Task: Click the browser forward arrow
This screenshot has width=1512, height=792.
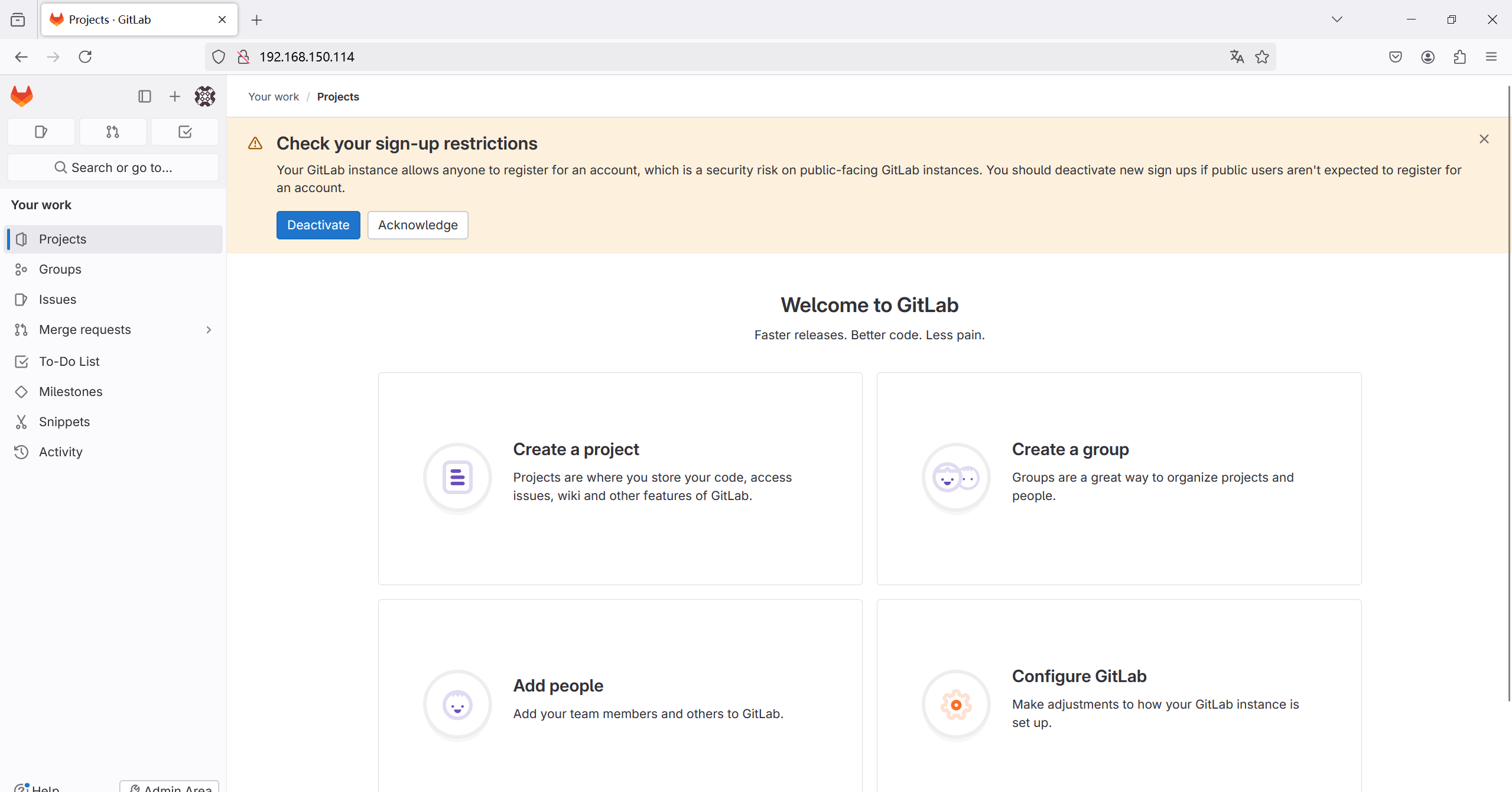Action: (53, 57)
